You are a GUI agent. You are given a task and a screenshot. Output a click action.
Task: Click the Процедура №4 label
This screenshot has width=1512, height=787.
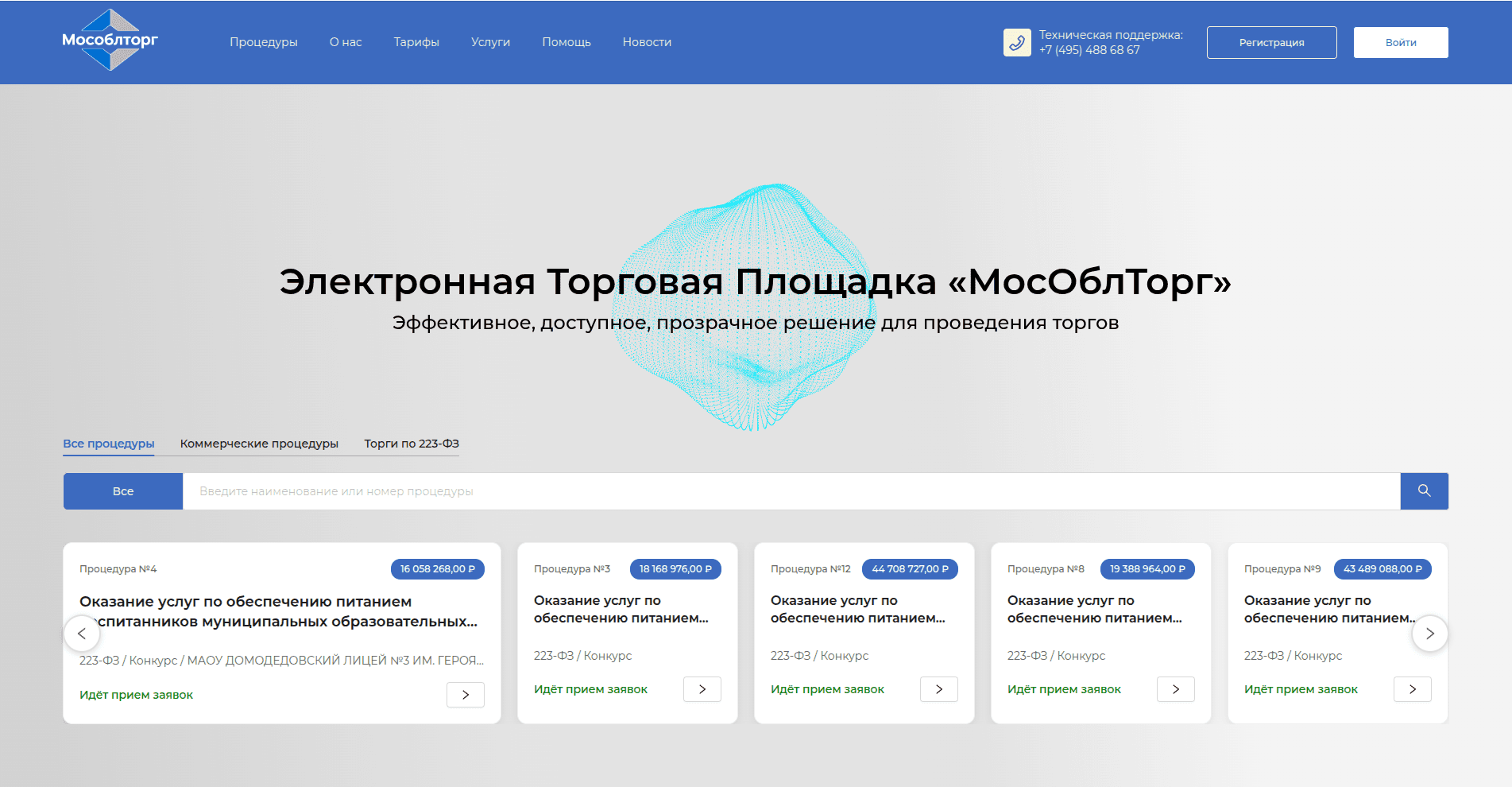[x=118, y=569]
